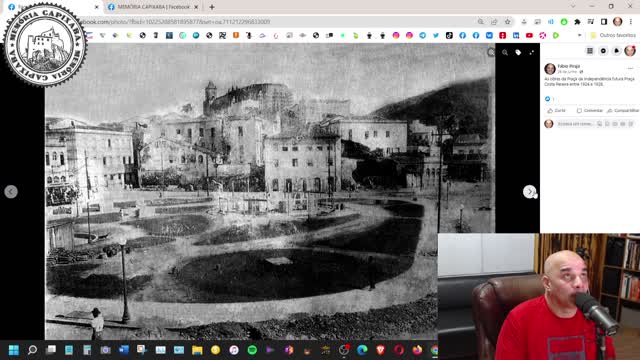Screen dimensions: 640x360
Task: Open the browser Extensions puzzle icon
Action: [577, 22]
